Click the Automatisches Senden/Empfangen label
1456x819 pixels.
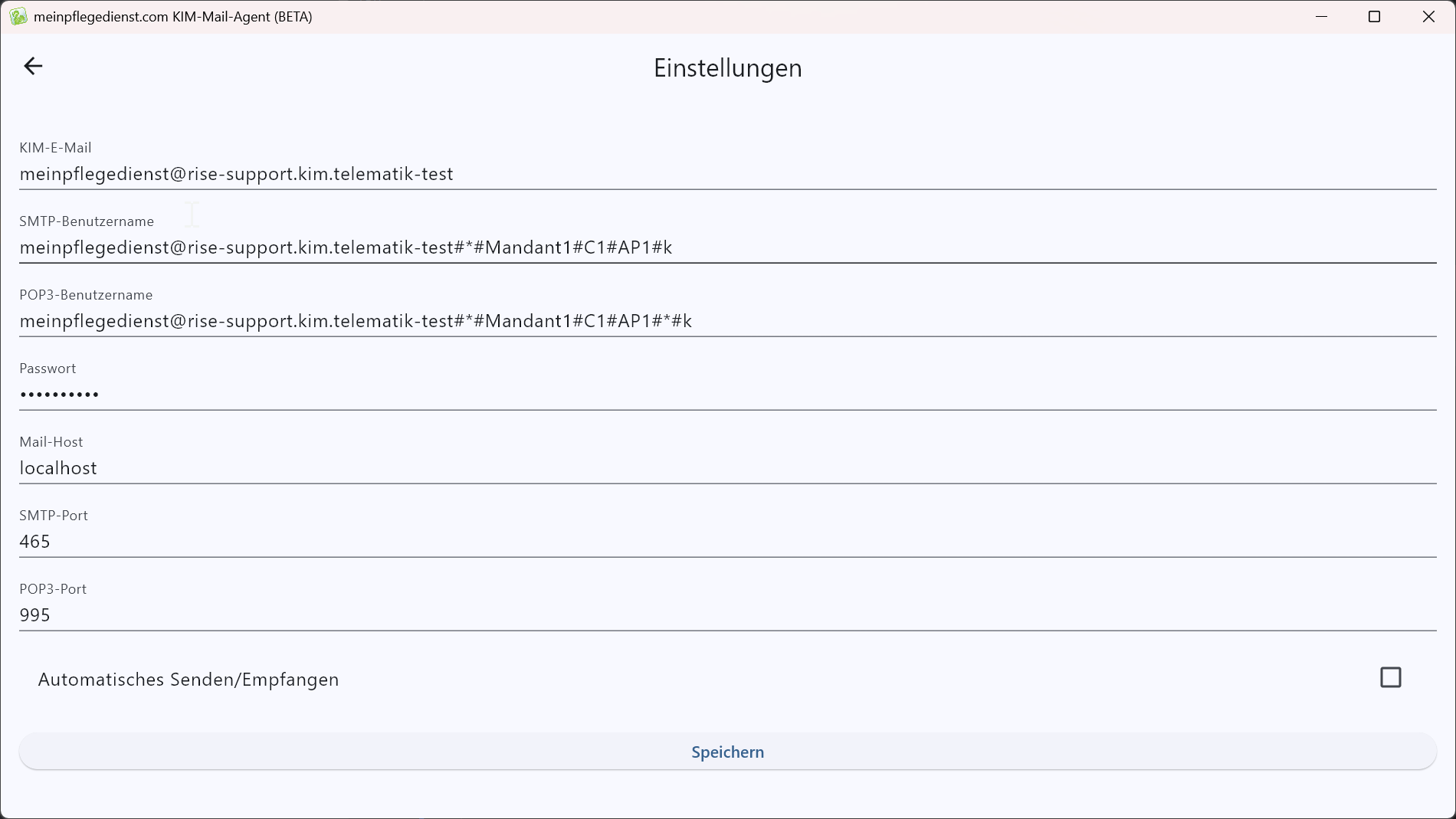189,680
